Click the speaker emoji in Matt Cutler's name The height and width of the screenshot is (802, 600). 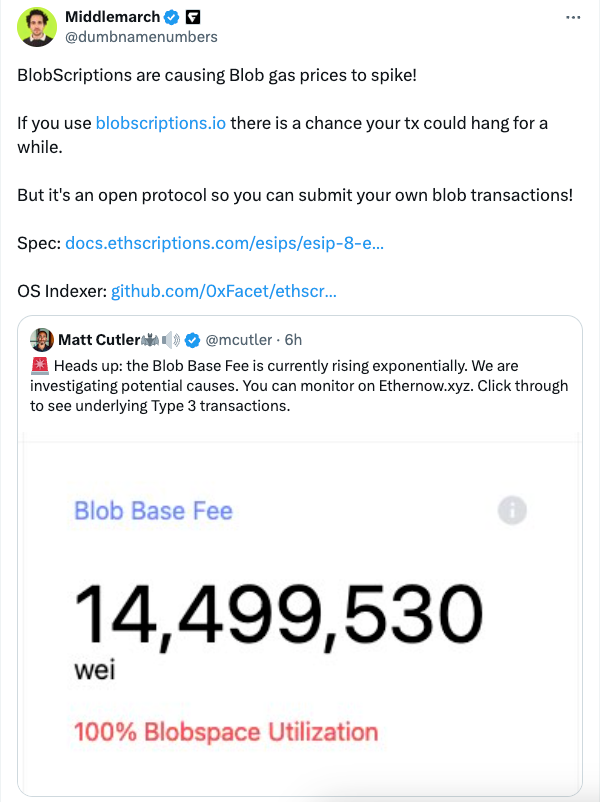click(170, 340)
